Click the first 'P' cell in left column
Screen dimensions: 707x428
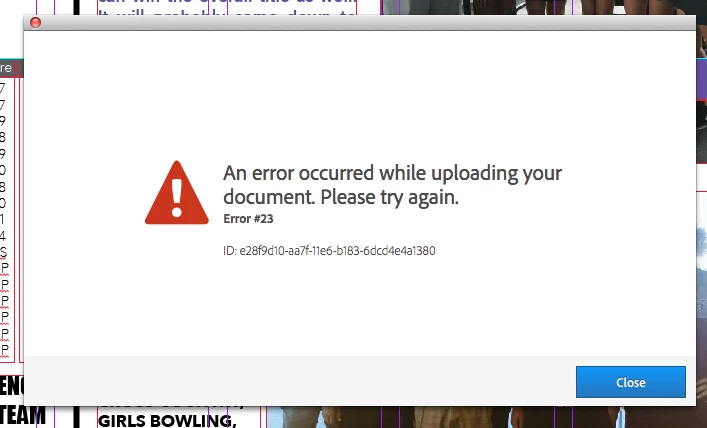click(5, 269)
